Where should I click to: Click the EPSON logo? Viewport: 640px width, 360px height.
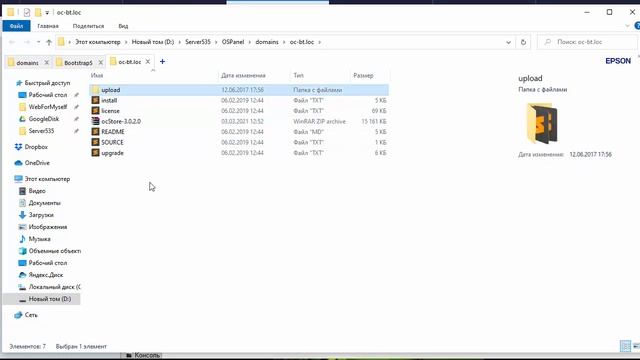(x=618, y=61)
